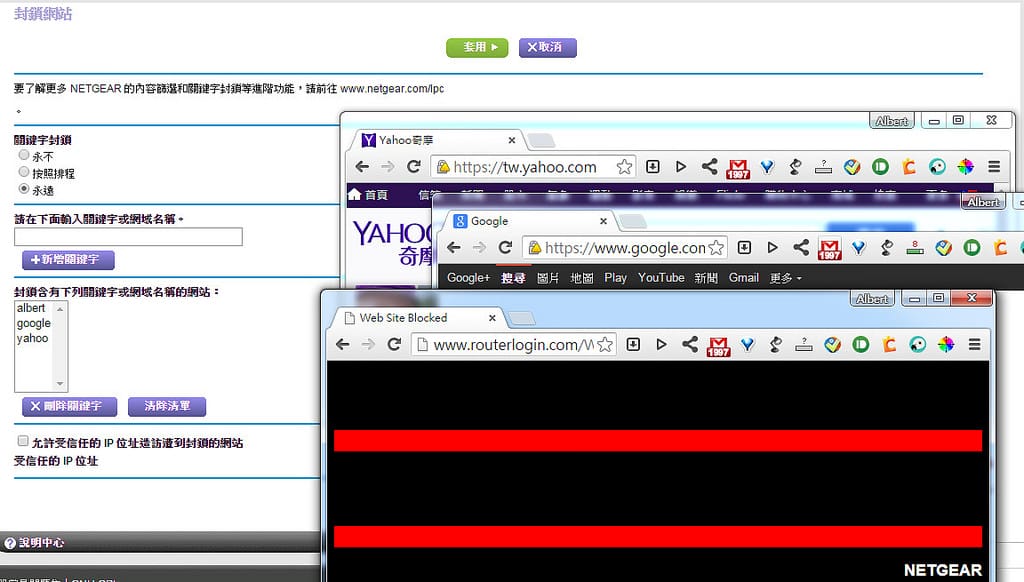
Task: Open the Help Center (說明中心) bar
Action: [160, 542]
